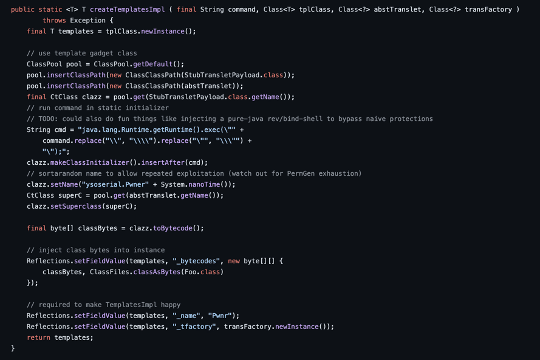Click the 'CtClass clazz' declaration
540x360 pixels.
(x=76, y=97)
